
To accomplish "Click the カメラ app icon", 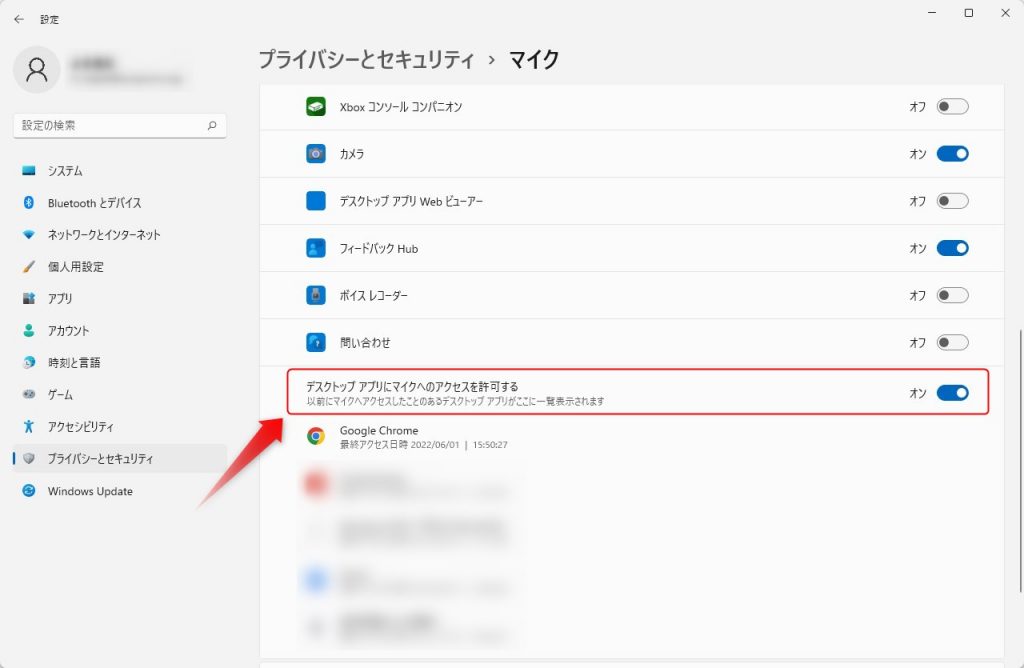I will [316, 153].
